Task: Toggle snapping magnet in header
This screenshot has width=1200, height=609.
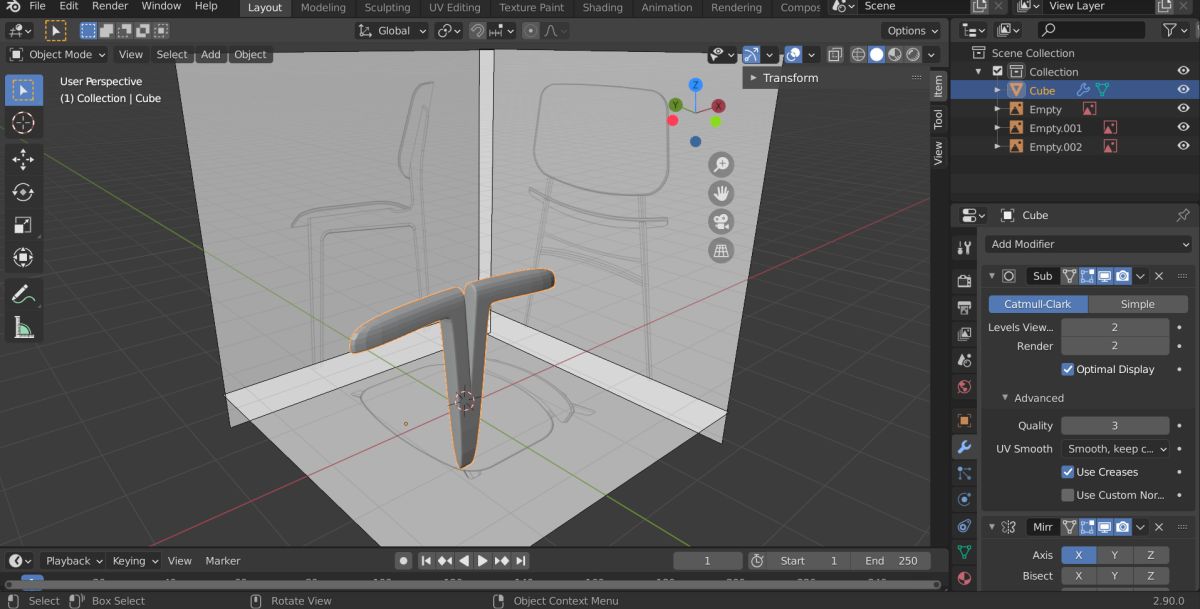Action: pyautogui.click(x=478, y=31)
